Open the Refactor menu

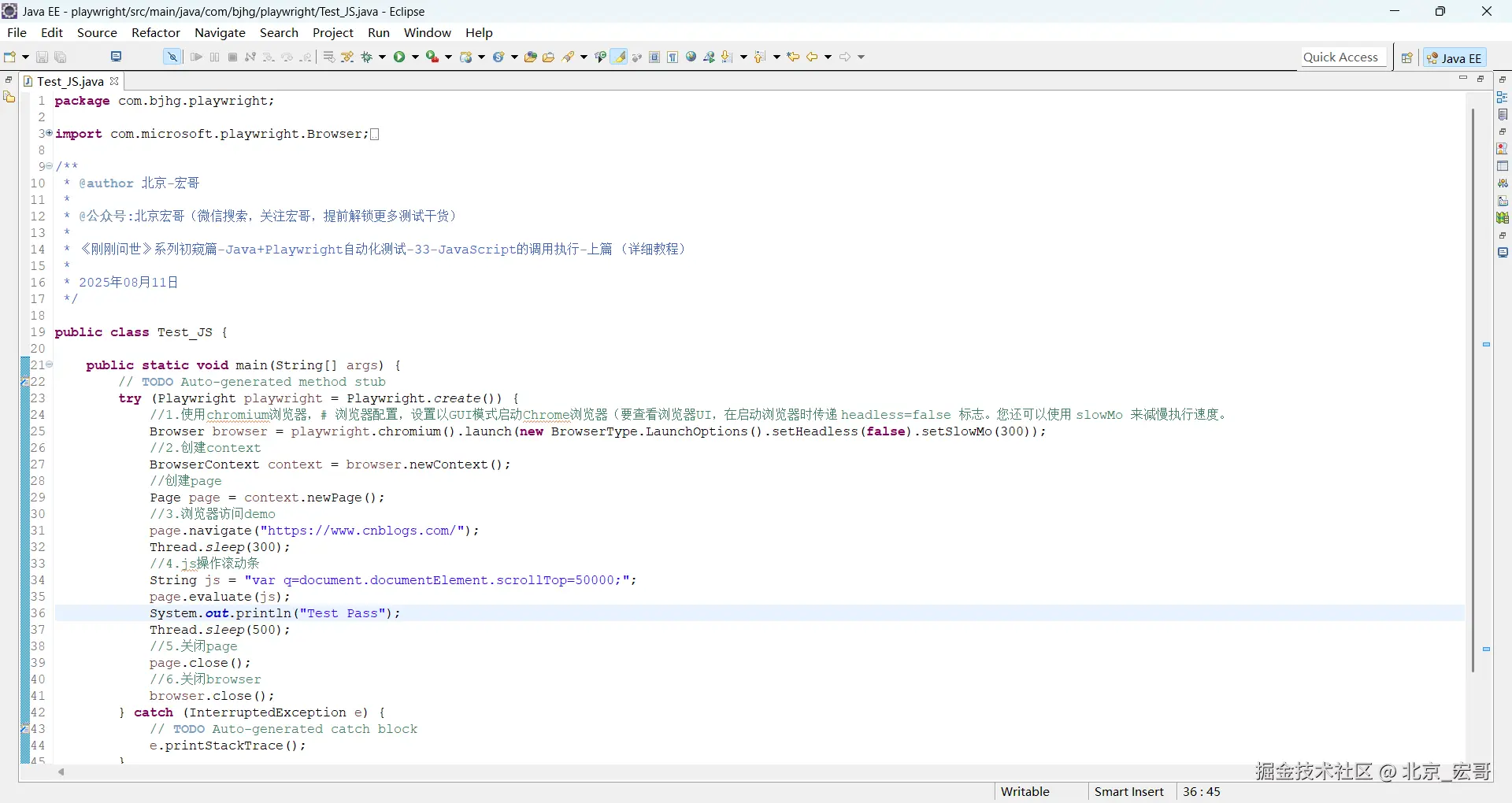point(156,32)
